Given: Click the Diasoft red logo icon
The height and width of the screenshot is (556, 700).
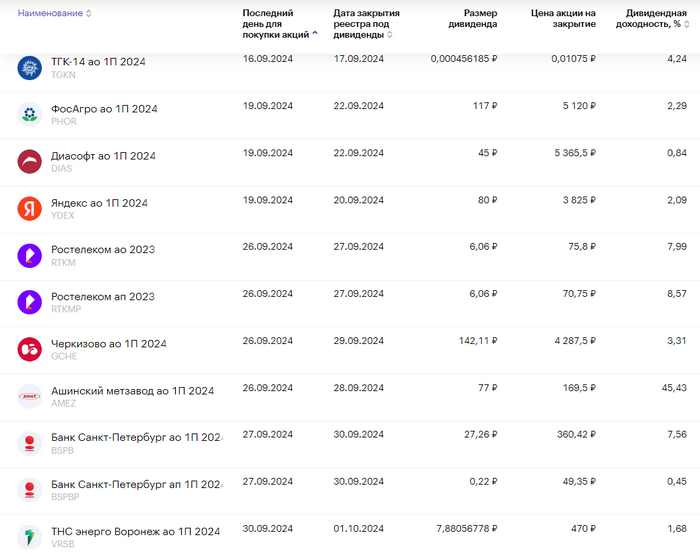Looking at the screenshot, I should 29,161.
